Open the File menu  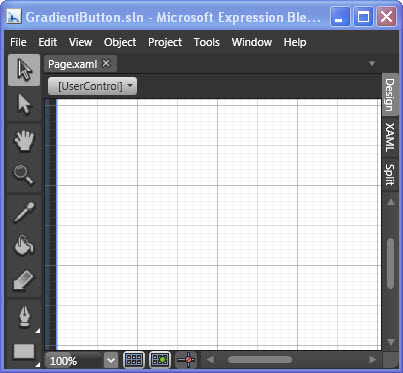(x=18, y=42)
